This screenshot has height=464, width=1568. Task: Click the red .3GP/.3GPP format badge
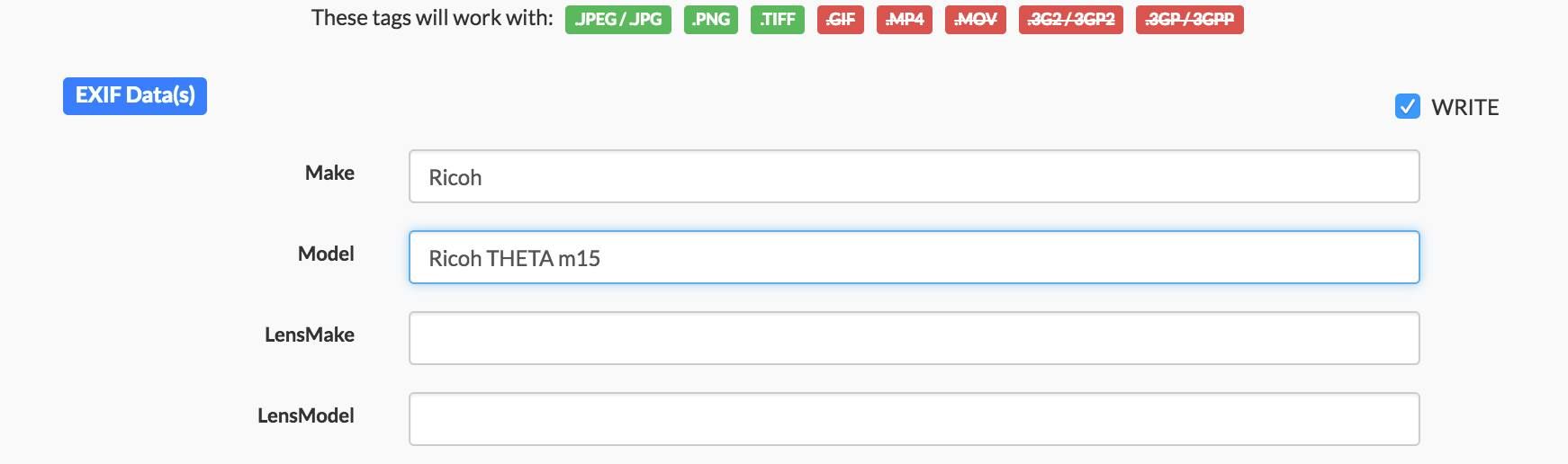click(1189, 20)
